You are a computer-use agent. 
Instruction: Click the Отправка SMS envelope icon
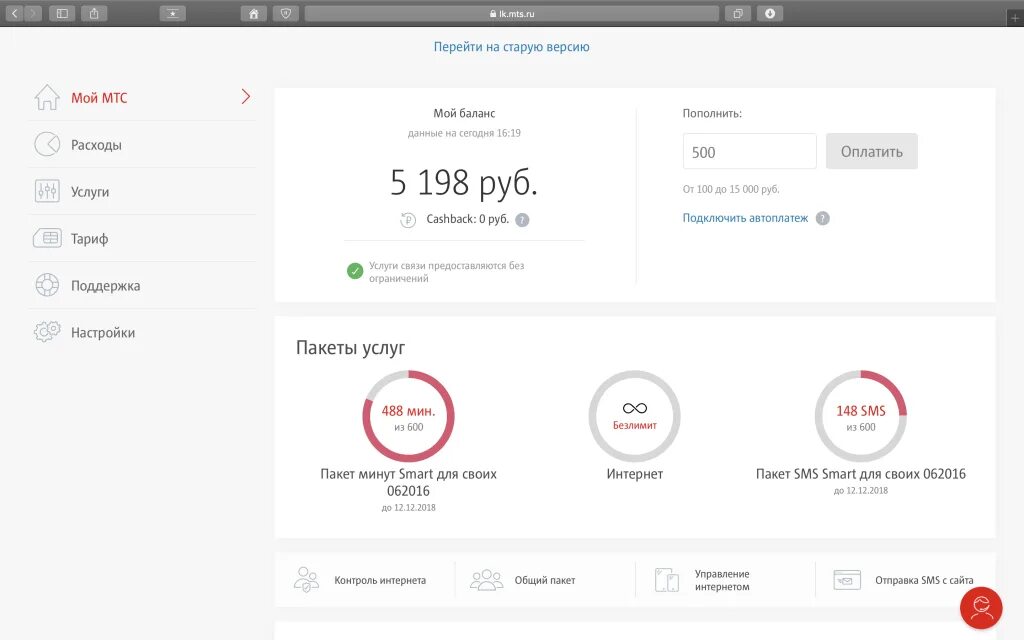click(847, 580)
